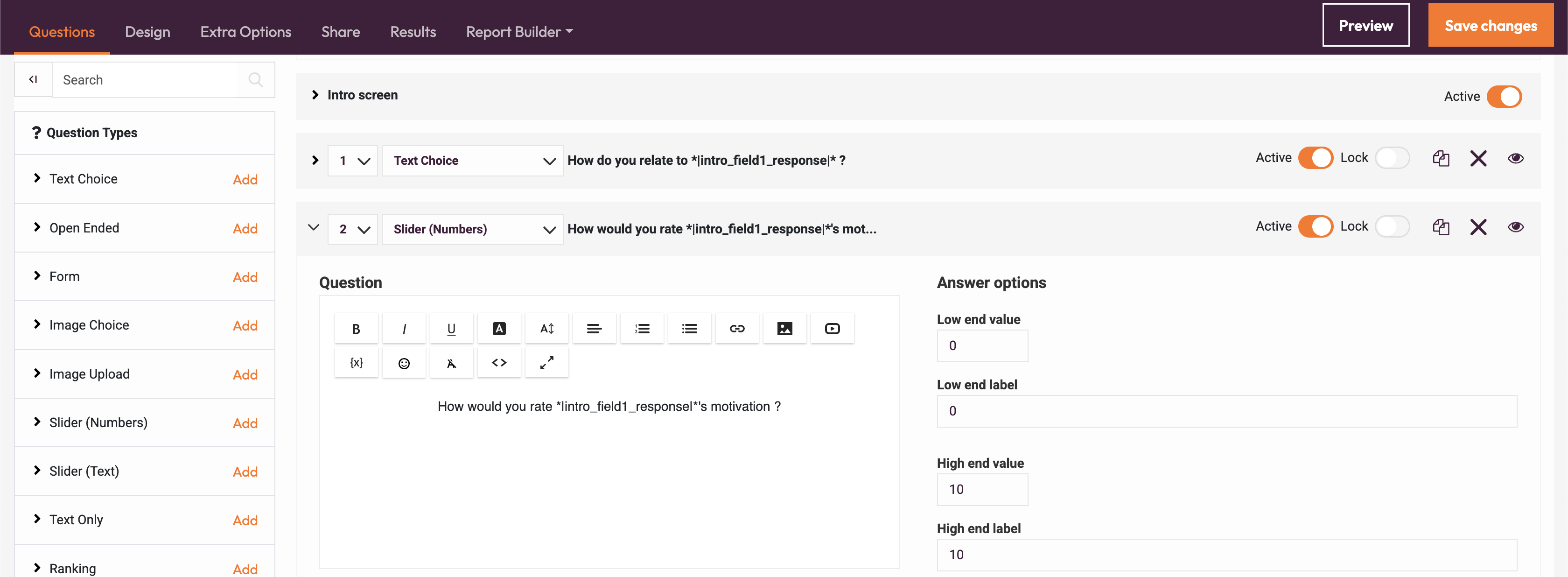The width and height of the screenshot is (1568, 577).
Task: Insert an image via editor toolbar icon
Action: click(784, 329)
